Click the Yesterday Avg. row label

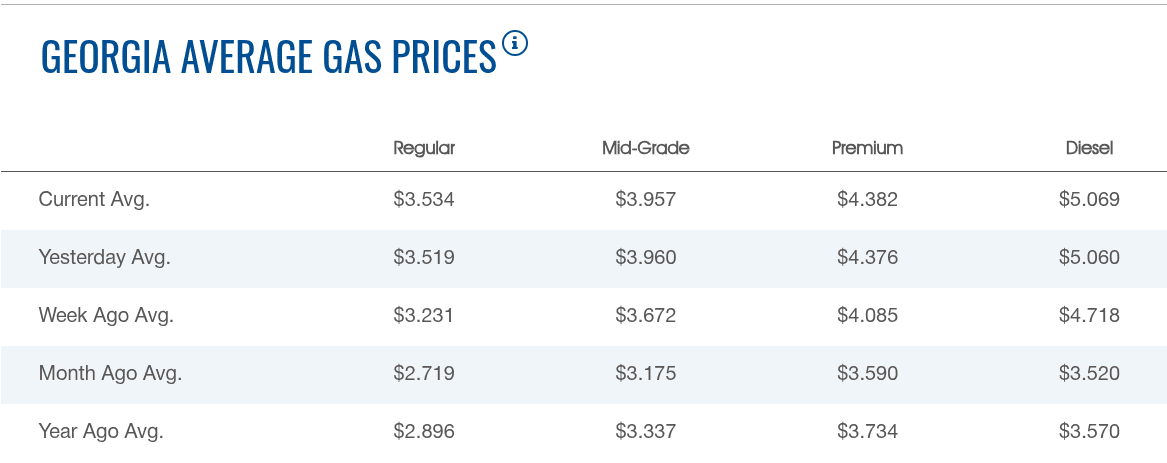click(105, 257)
